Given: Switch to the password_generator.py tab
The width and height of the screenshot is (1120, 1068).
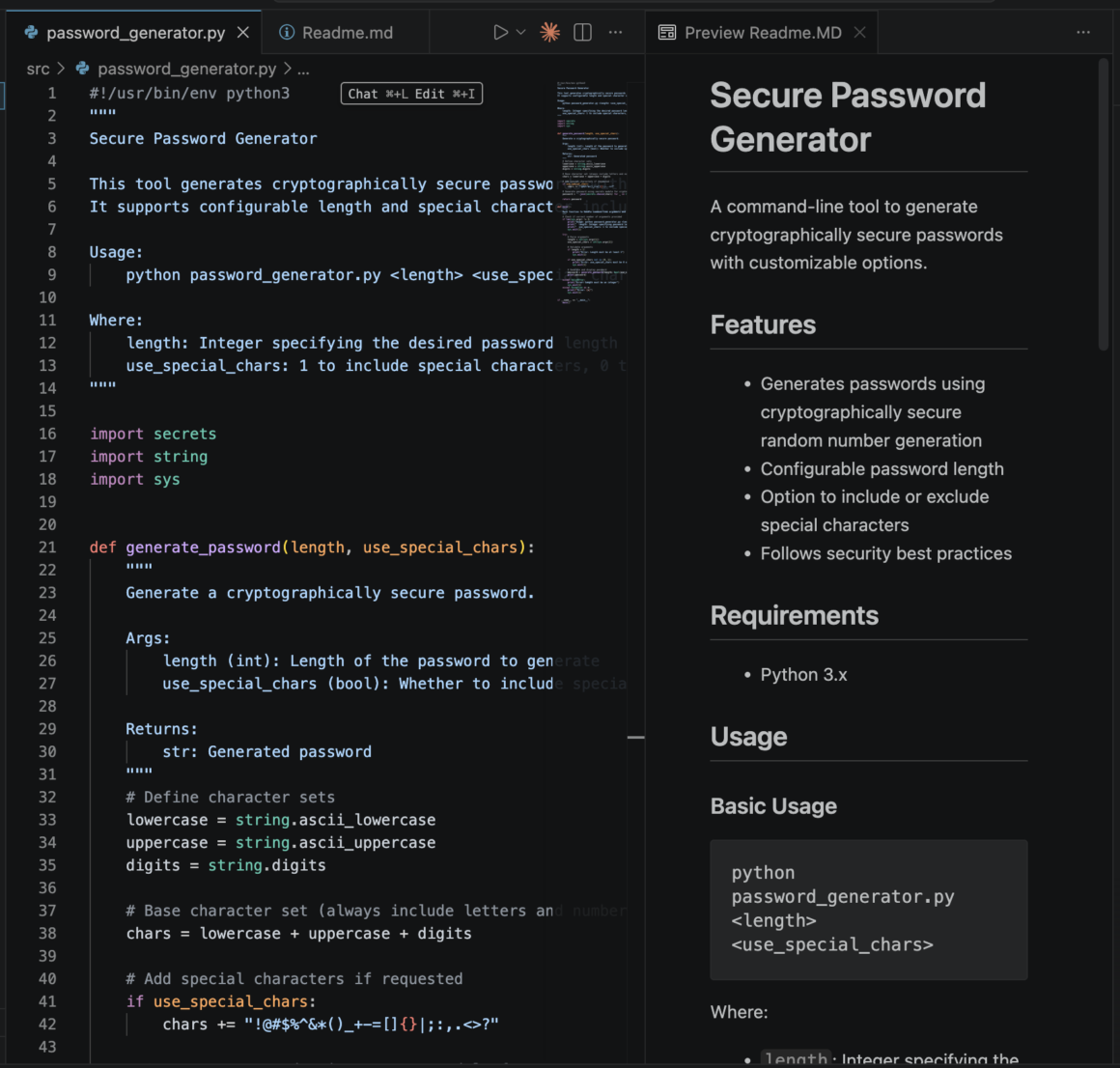Looking at the screenshot, I should (134, 33).
